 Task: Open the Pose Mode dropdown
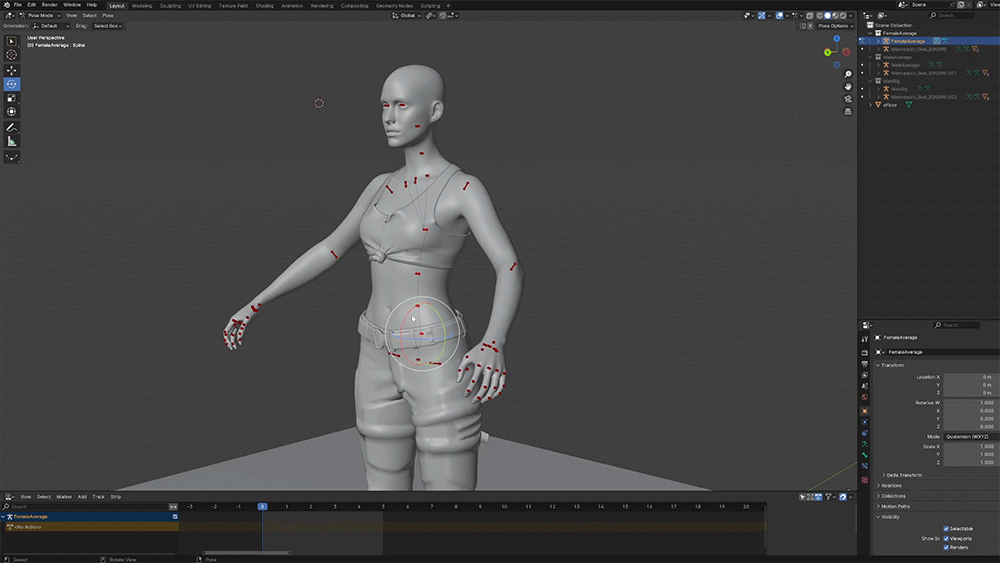(x=40, y=16)
